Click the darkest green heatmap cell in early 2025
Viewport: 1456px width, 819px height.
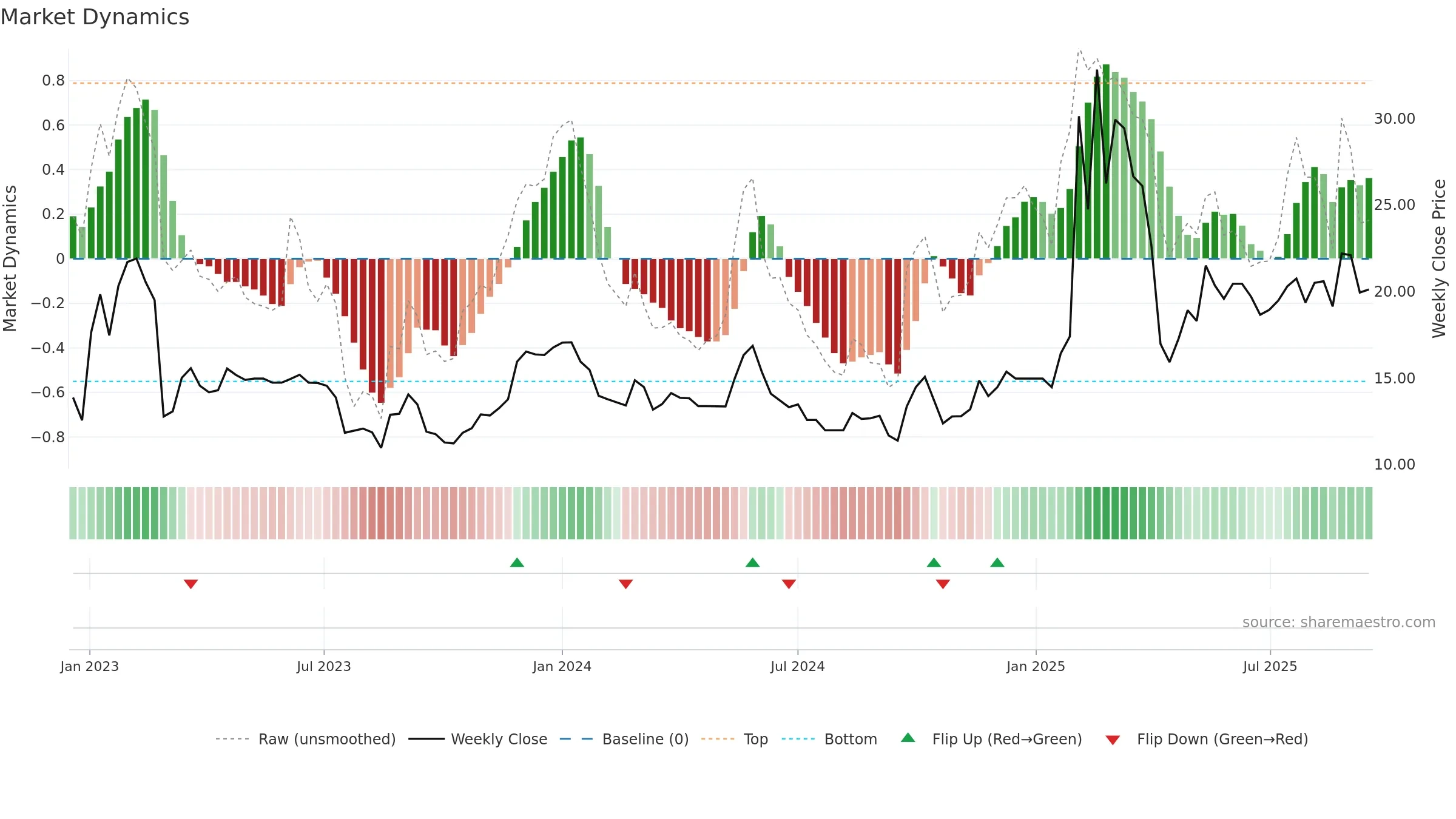coord(1106,513)
